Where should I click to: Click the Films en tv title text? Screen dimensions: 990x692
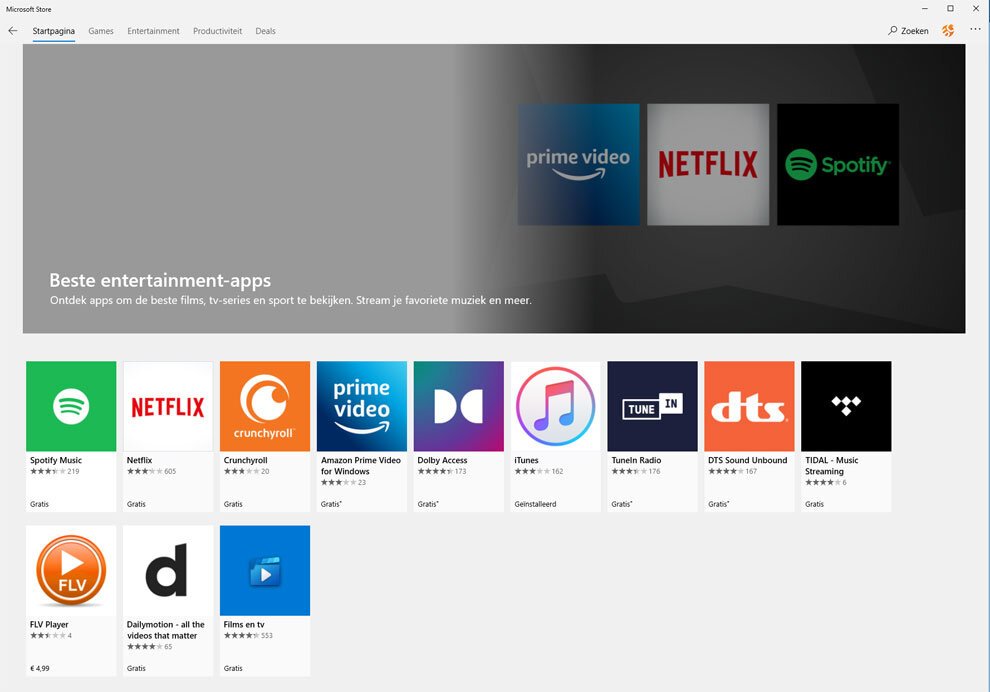(x=244, y=624)
